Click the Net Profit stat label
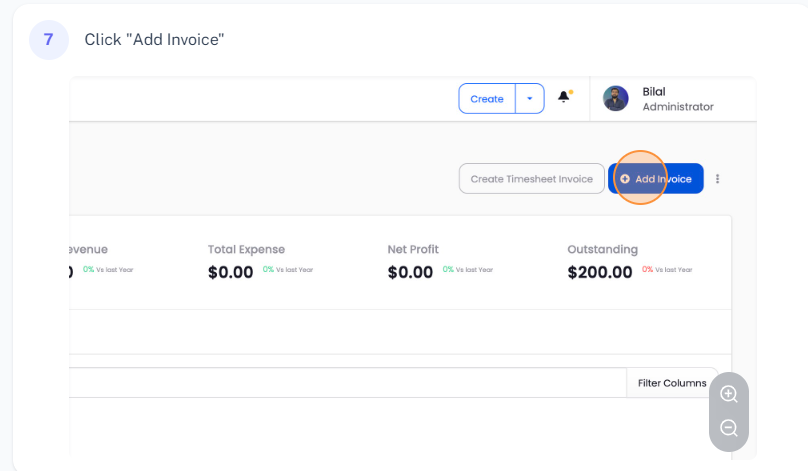 click(x=413, y=249)
